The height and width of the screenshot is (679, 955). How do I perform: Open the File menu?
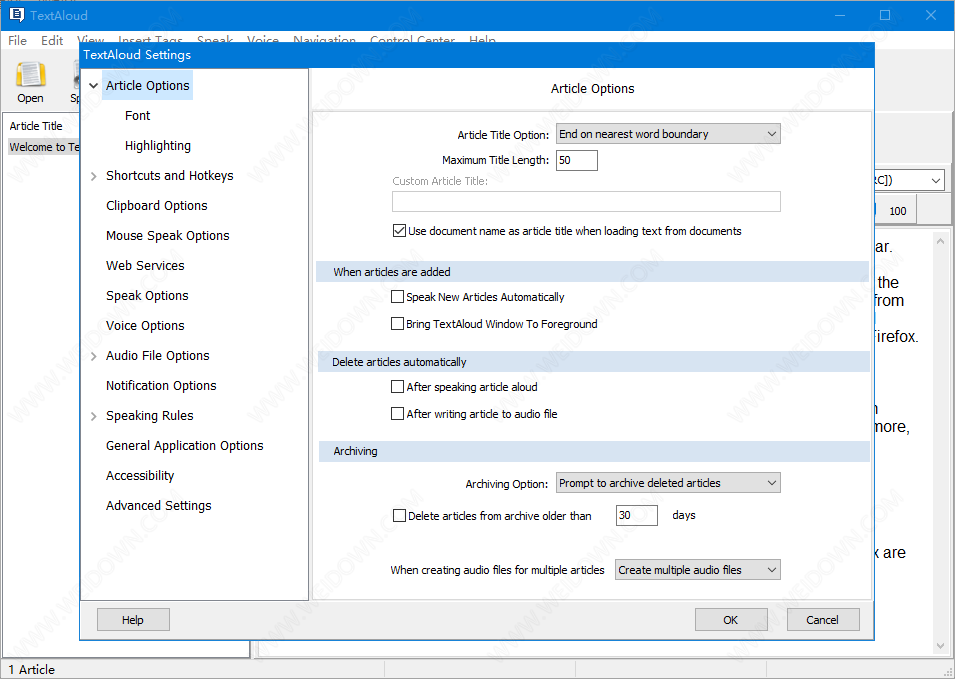click(17, 41)
